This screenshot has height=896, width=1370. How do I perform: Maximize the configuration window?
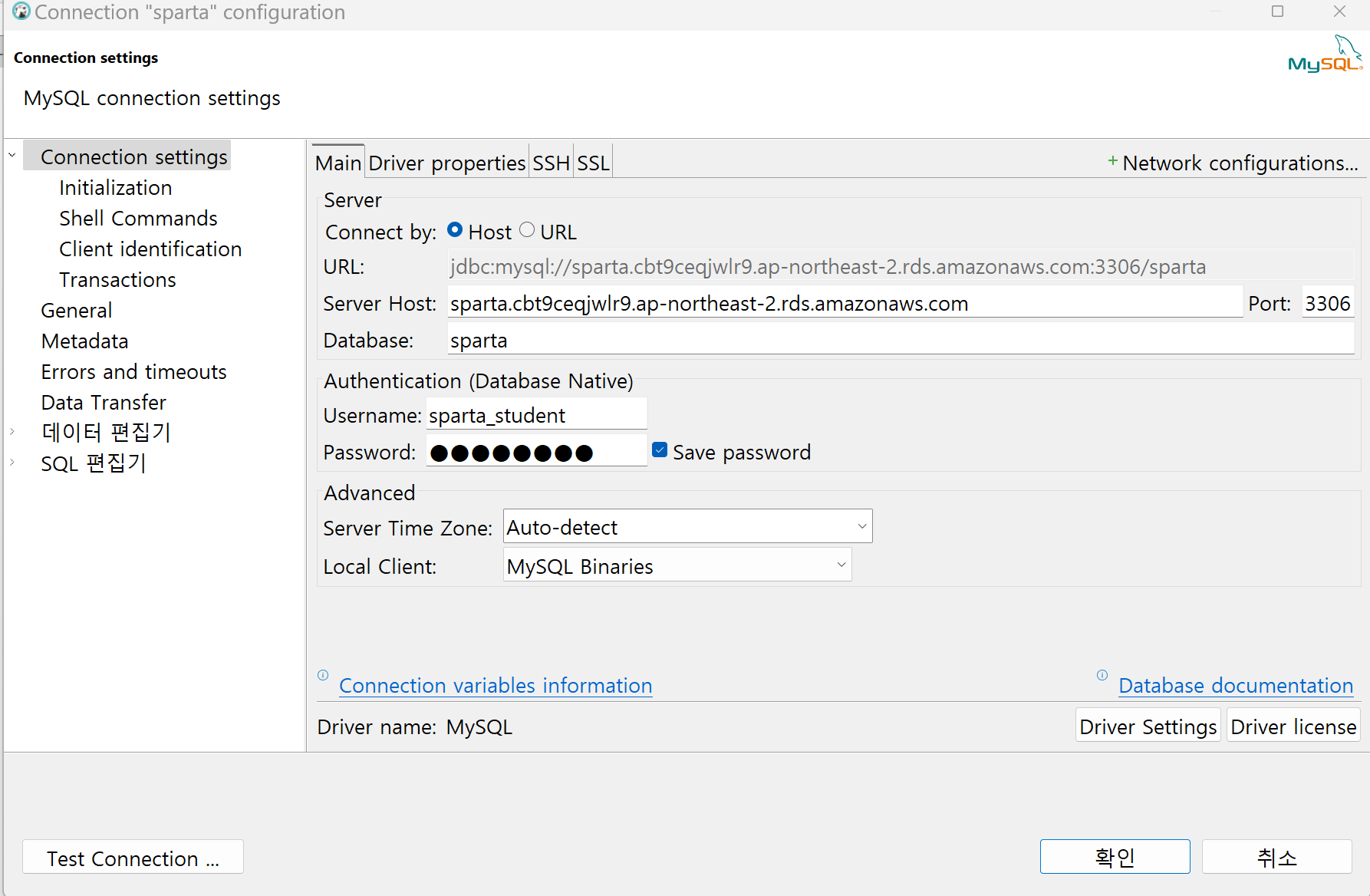[1277, 12]
